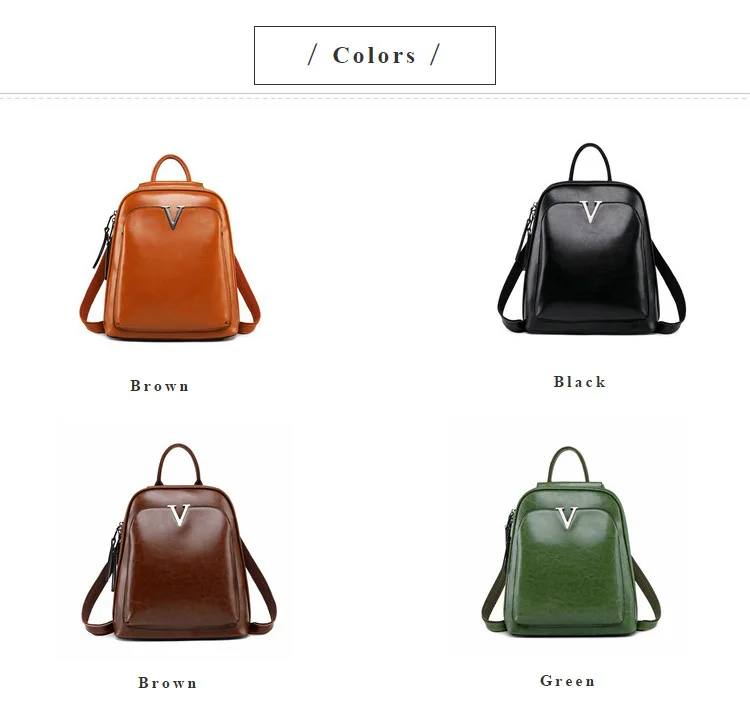Image resolution: width=750 pixels, height=714 pixels.
Task: Click the "Colors" heading text
Action: click(x=374, y=55)
